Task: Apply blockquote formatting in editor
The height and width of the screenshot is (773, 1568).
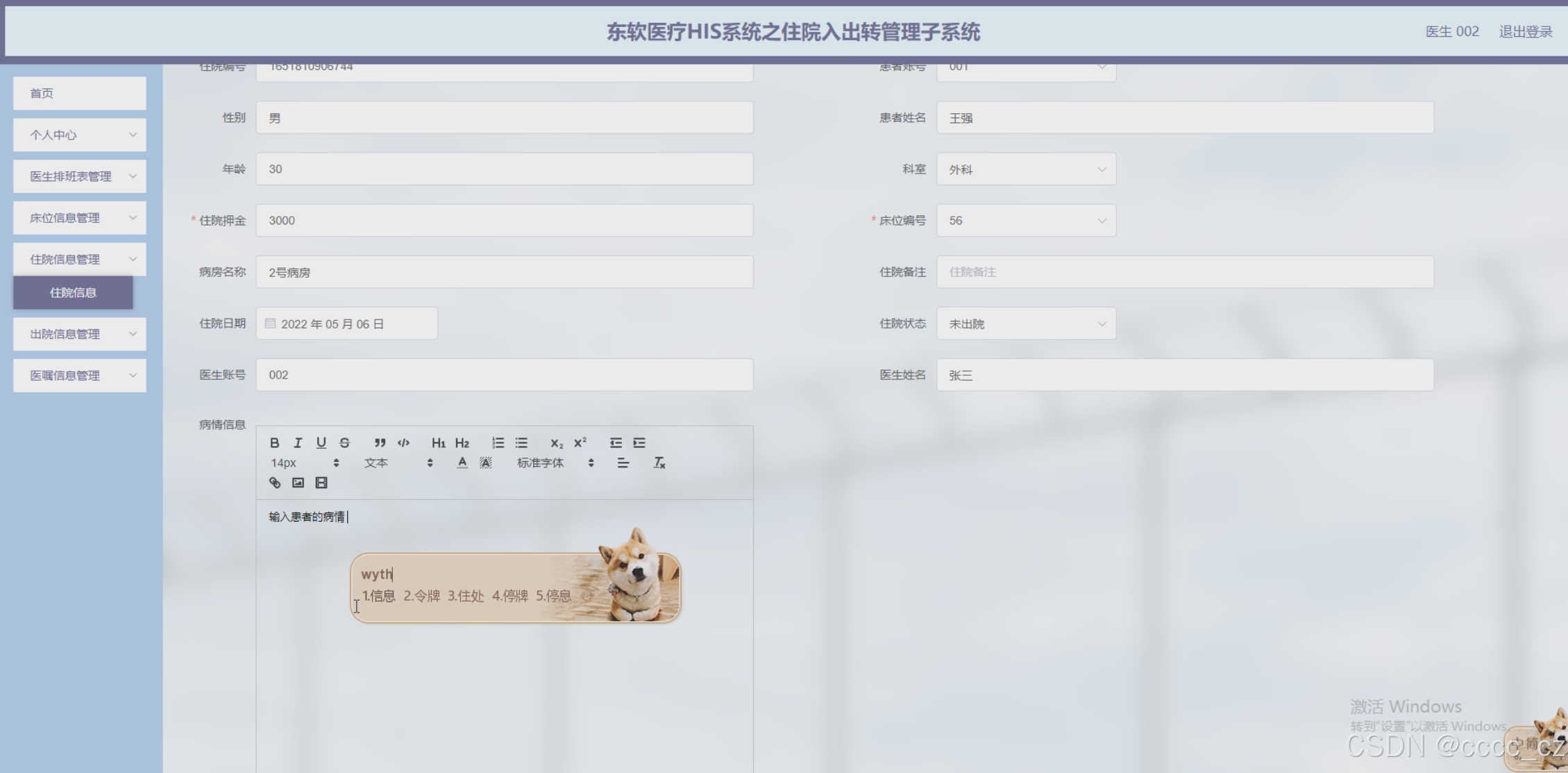Action: [x=380, y=442]
